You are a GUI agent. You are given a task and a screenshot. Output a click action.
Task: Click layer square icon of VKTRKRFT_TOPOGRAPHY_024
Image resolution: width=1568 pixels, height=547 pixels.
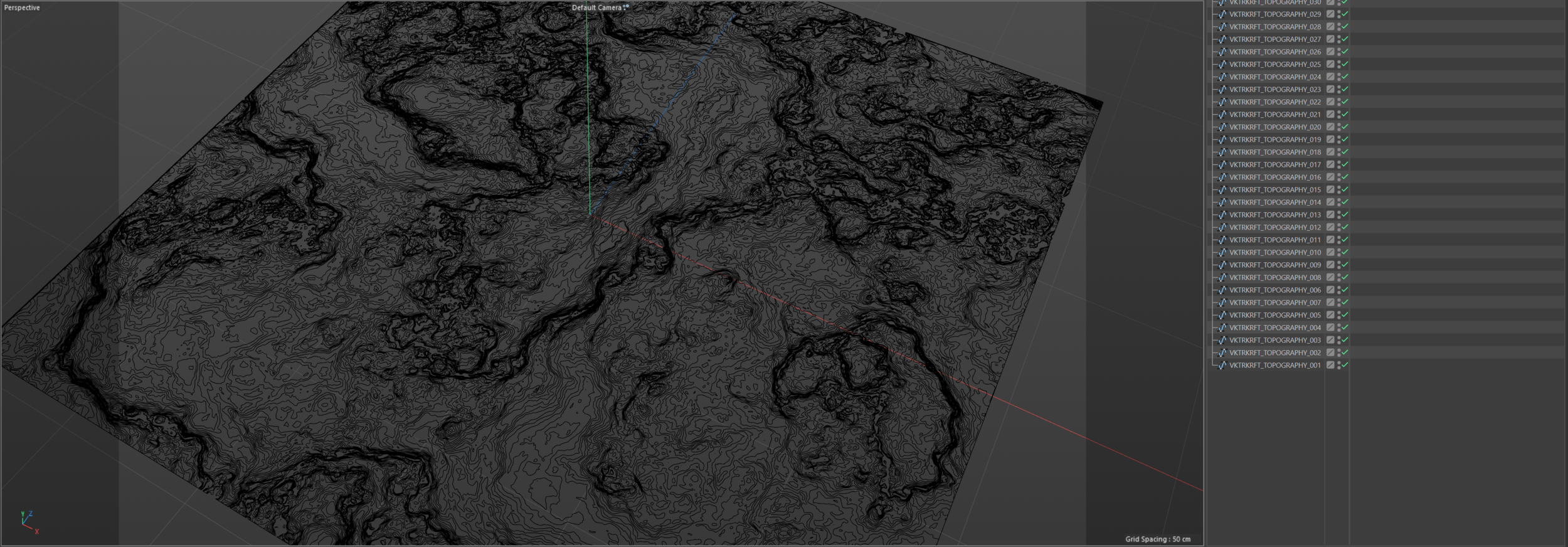point(1330,77)
